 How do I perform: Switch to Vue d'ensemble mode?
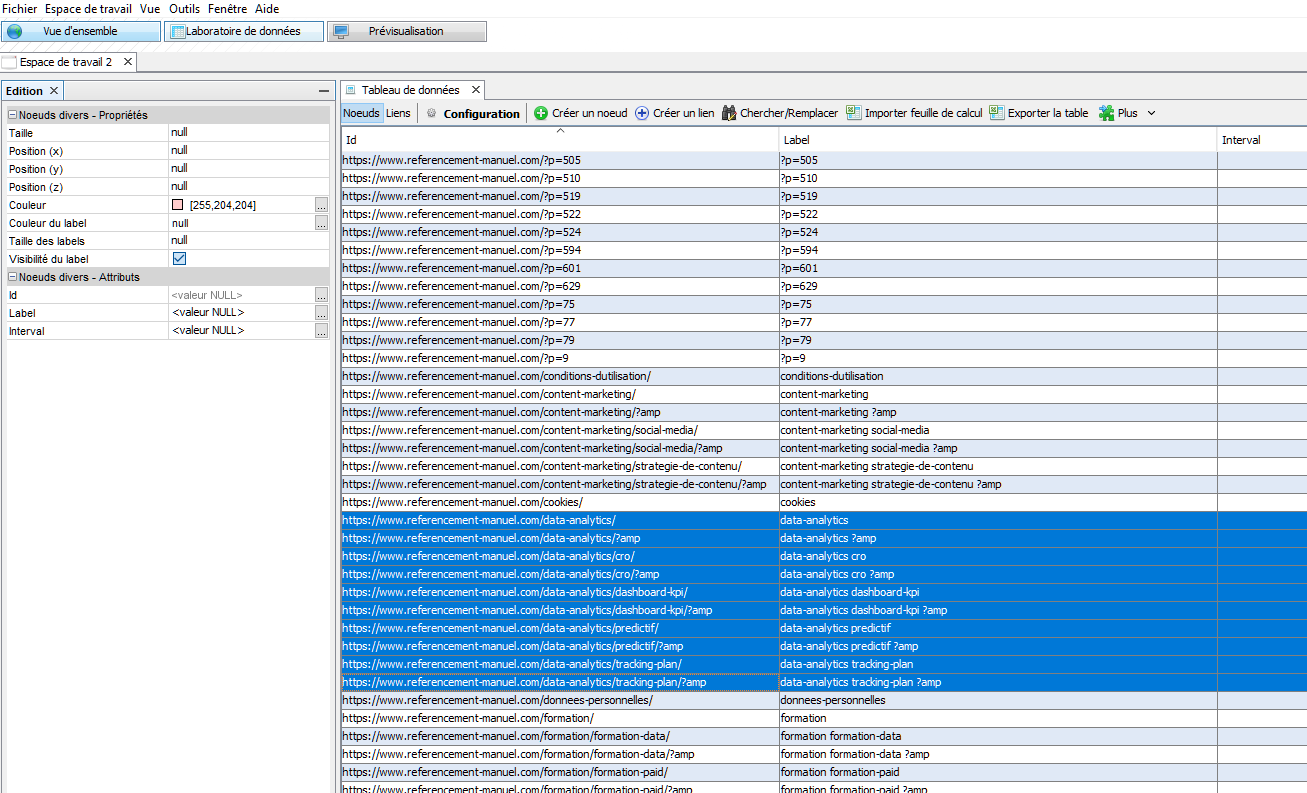pyautogui.click(x=80, y=31)
